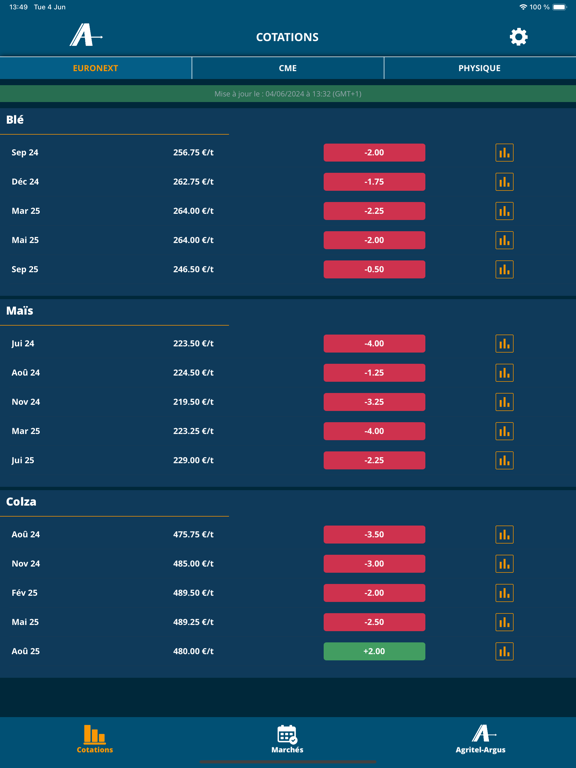Open chart for Colza Mai 25
This screenshot has height=768, width=576.
point(504,622)
